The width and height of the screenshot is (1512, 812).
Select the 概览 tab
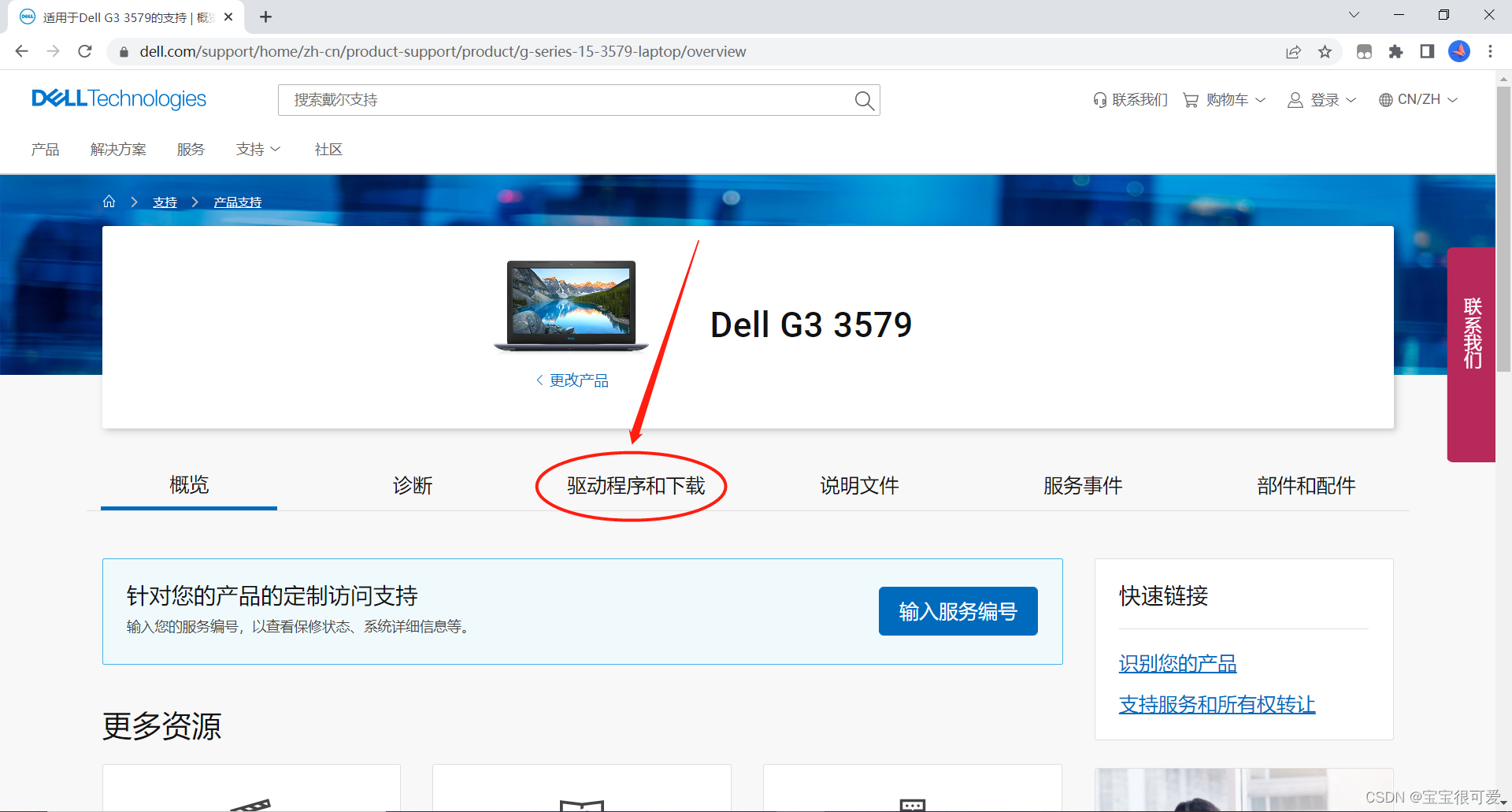pyautogui.click(x=189, y=484)
